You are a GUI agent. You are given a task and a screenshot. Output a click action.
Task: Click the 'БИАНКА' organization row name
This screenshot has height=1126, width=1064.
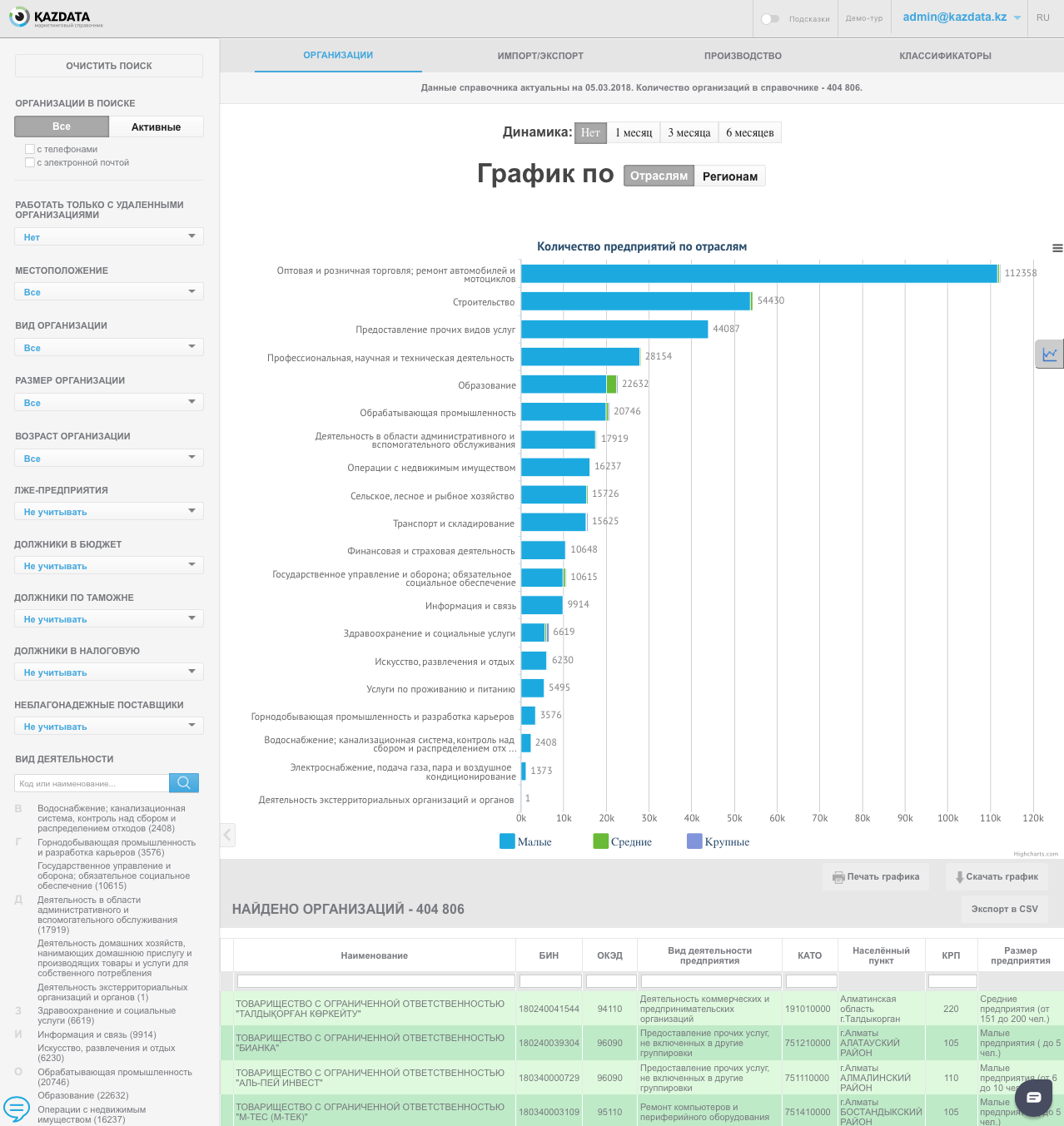coord(370,1043)
